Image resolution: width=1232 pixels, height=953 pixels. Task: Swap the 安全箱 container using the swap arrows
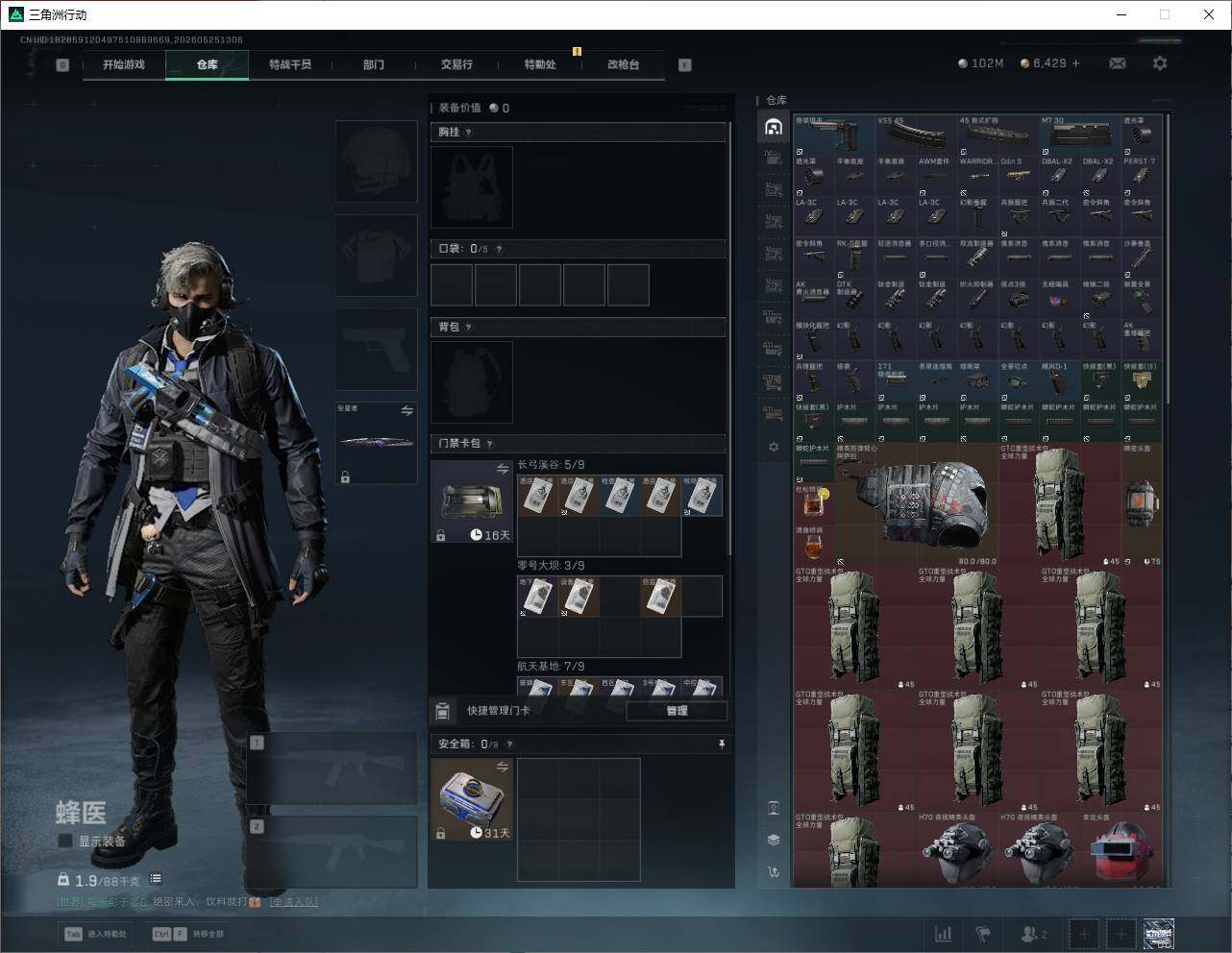503,767
